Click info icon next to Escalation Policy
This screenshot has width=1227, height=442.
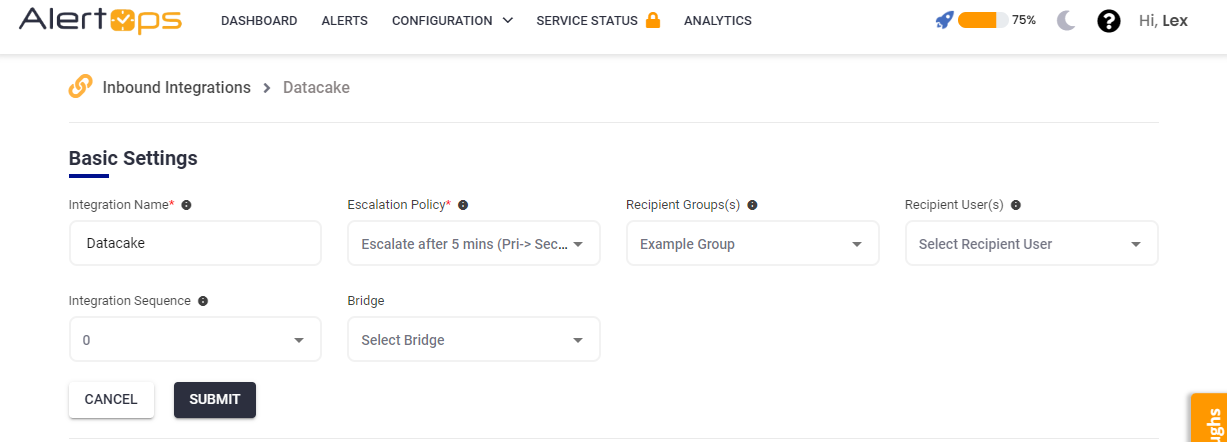coord(463,205)
